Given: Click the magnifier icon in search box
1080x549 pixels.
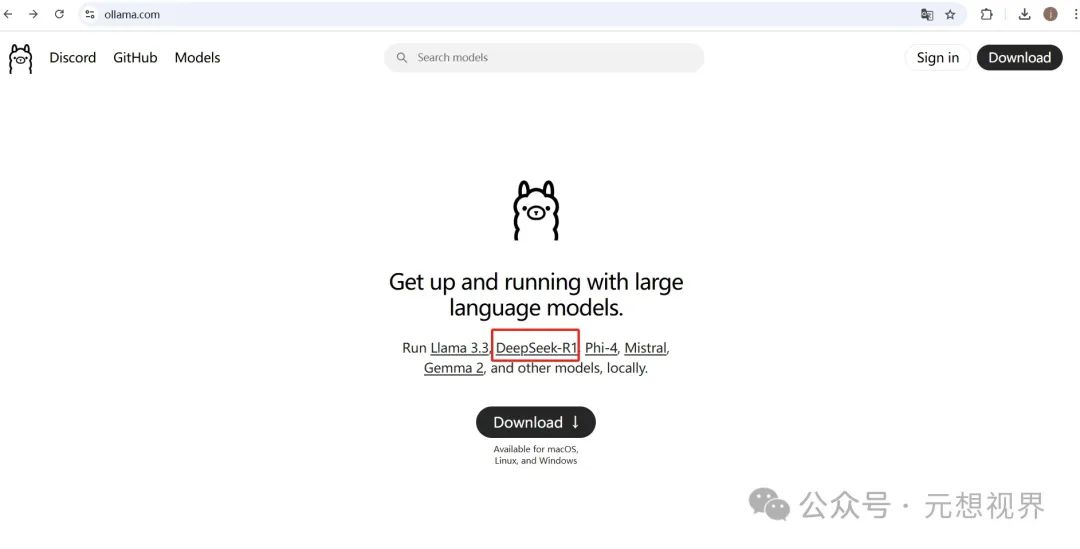Looking at the screenshot, I should [402, 58].
